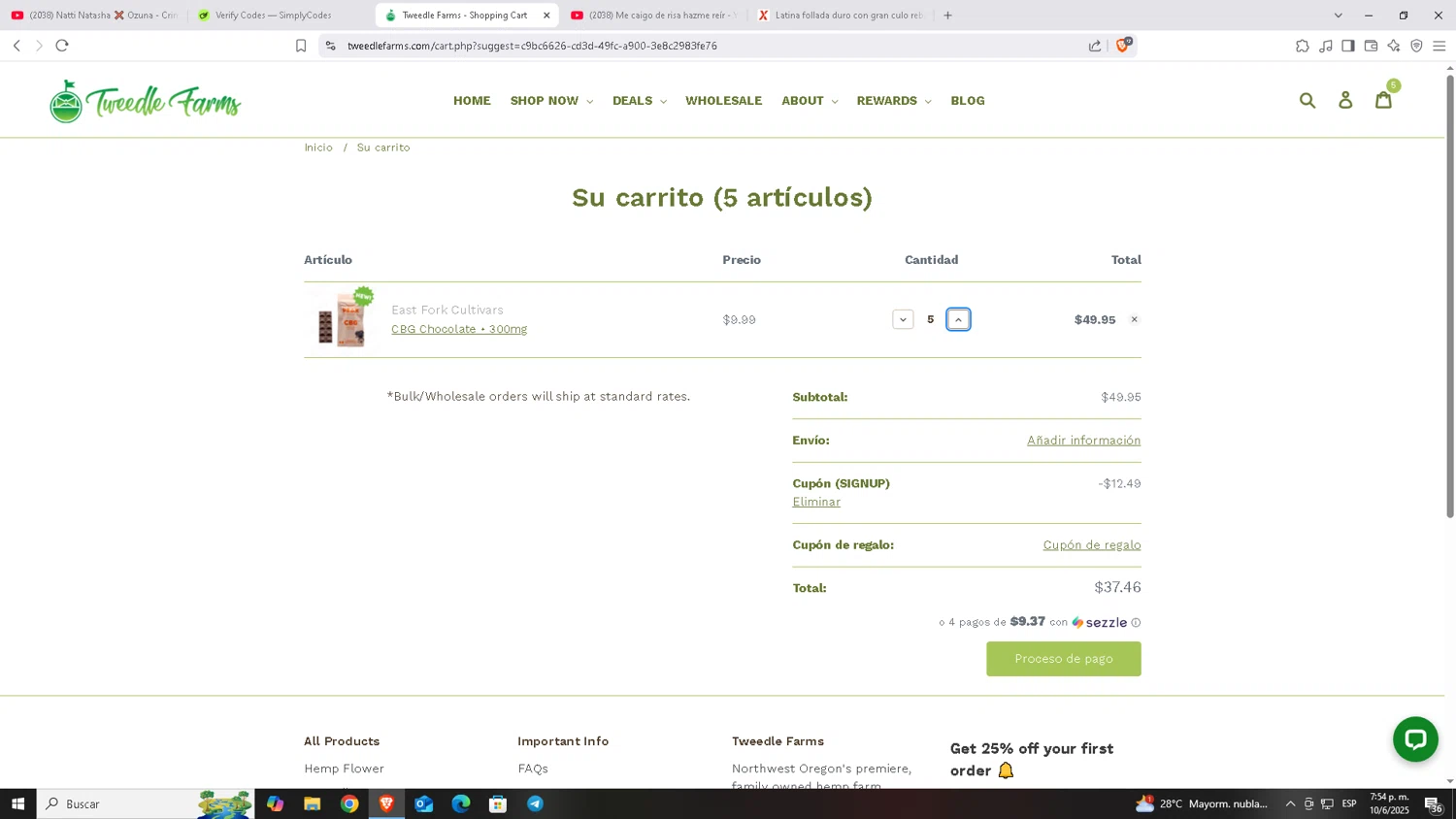This screenshot has height=819, width=1456.
Task: Open Brave Shields icon
Action: (x=1123, y=45)
